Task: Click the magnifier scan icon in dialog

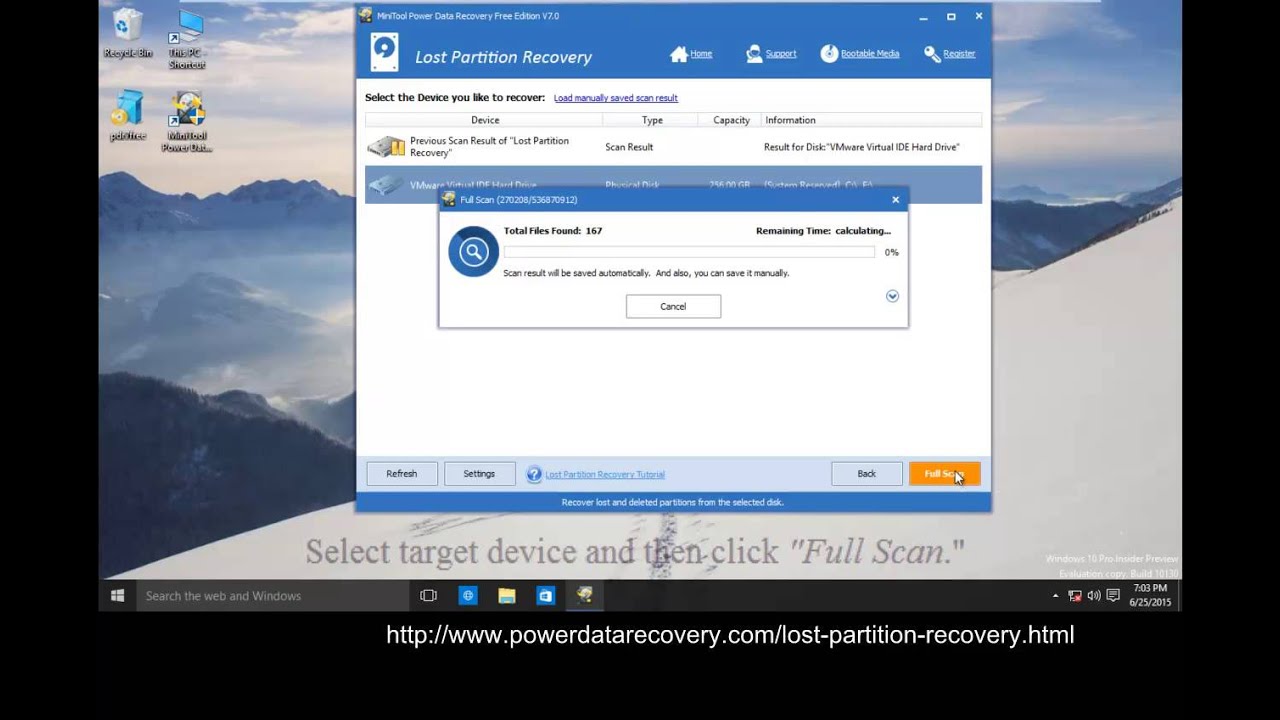Action: pyautogui.click(x=473, y=251)
